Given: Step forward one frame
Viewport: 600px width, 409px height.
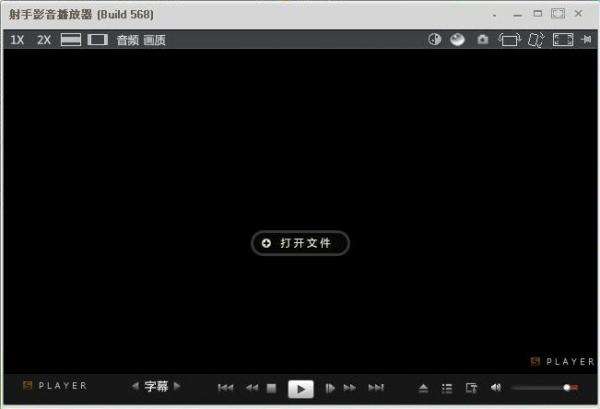Looking at the screenshot, I should pos(330,388).
